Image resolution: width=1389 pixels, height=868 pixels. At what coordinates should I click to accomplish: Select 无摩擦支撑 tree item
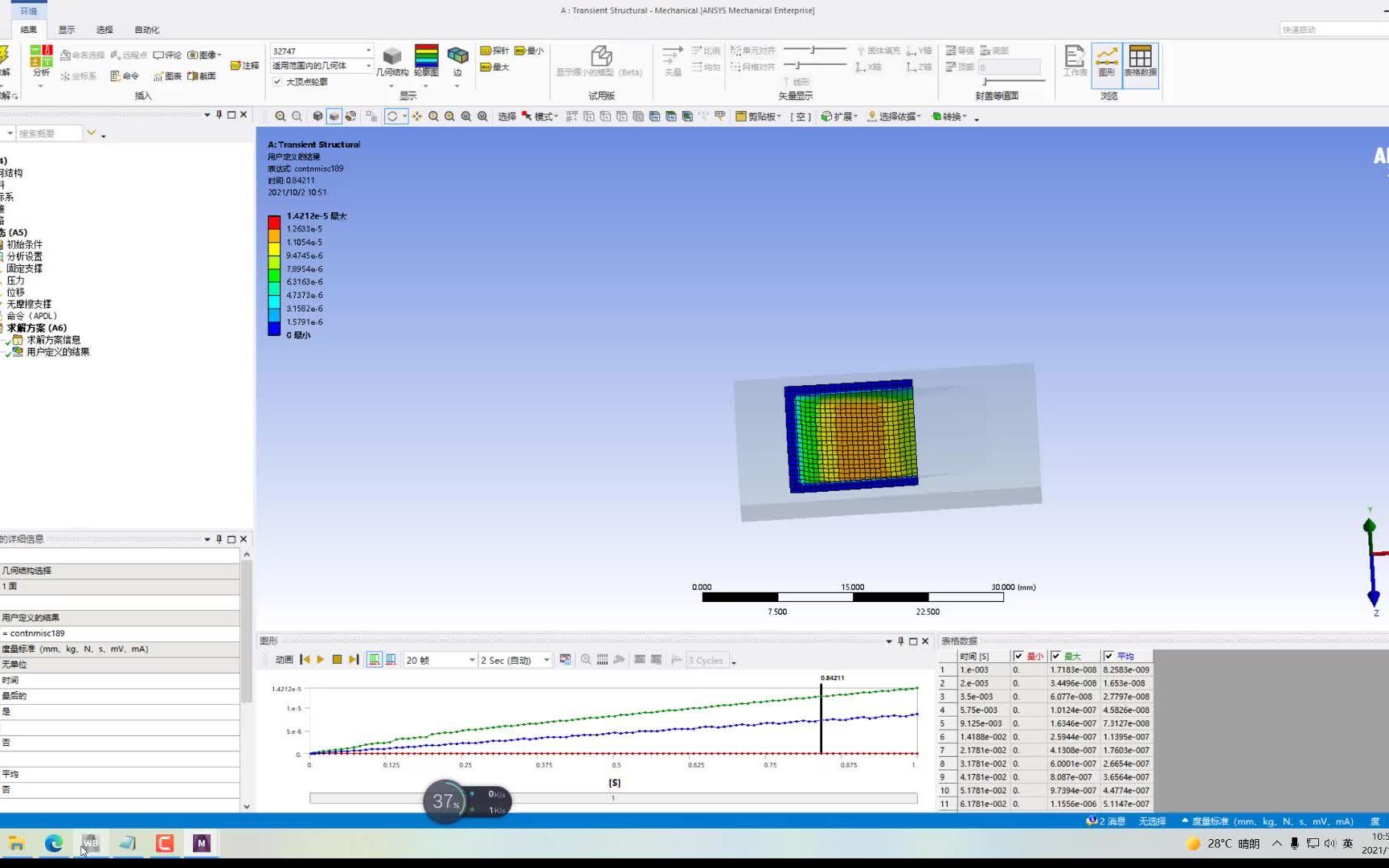pyautogui.click(x=29, y=304)
